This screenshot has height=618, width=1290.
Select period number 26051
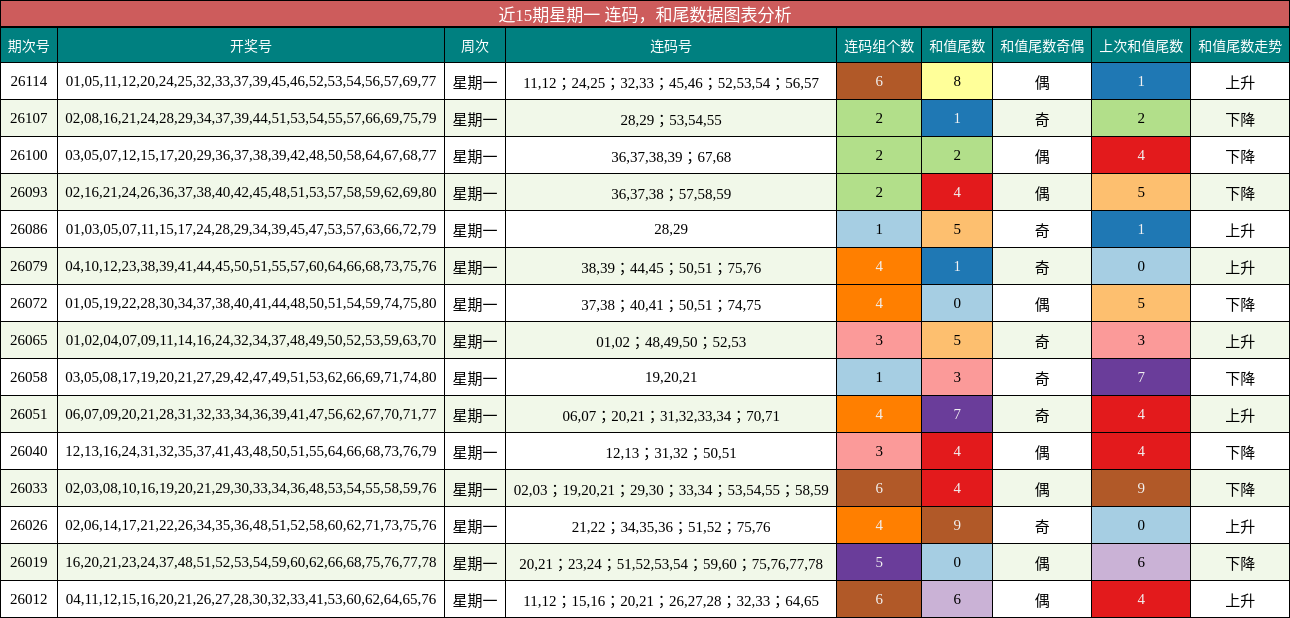click(29, 414)
